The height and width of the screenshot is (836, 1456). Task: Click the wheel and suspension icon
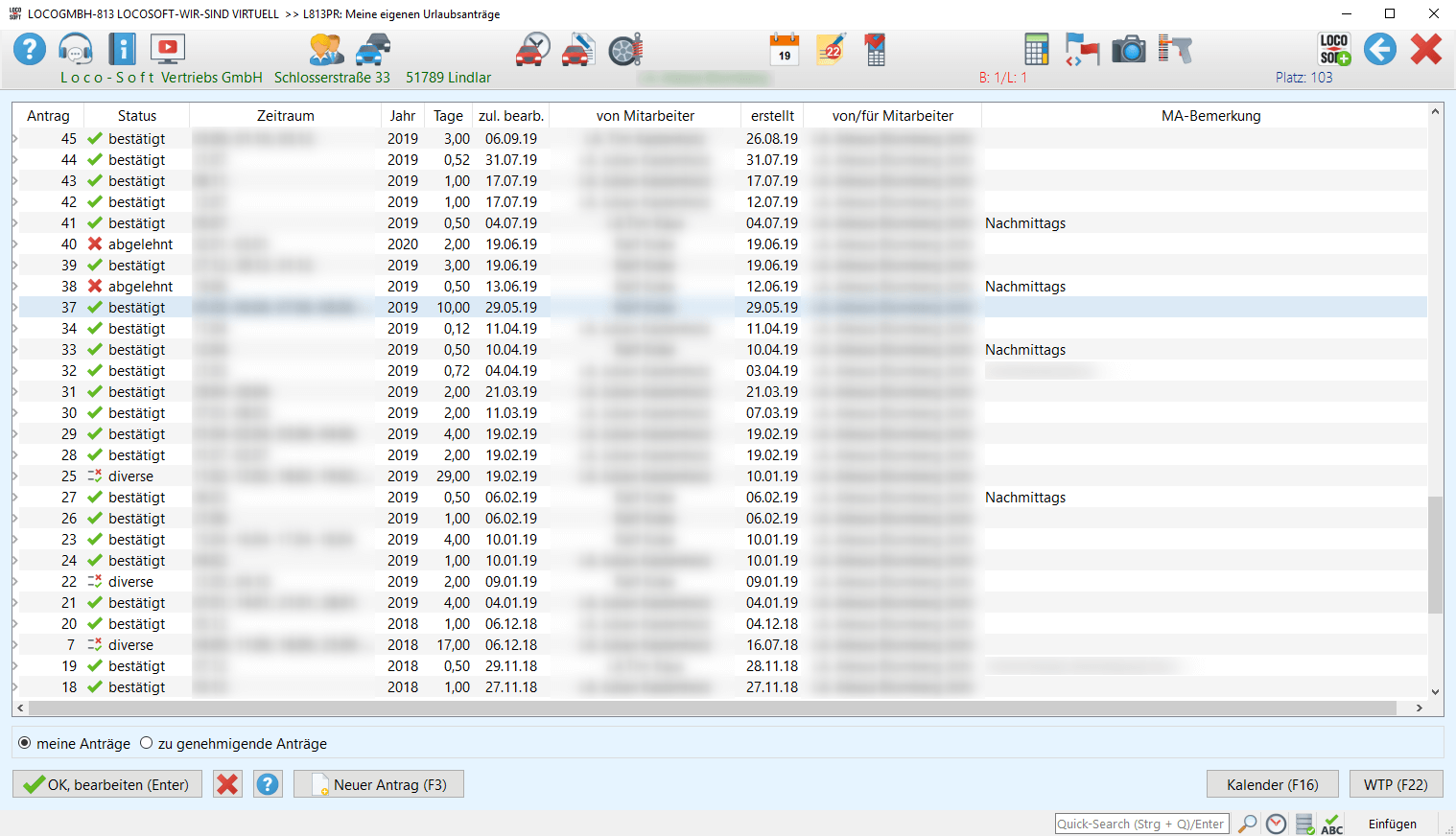point(625,49)
